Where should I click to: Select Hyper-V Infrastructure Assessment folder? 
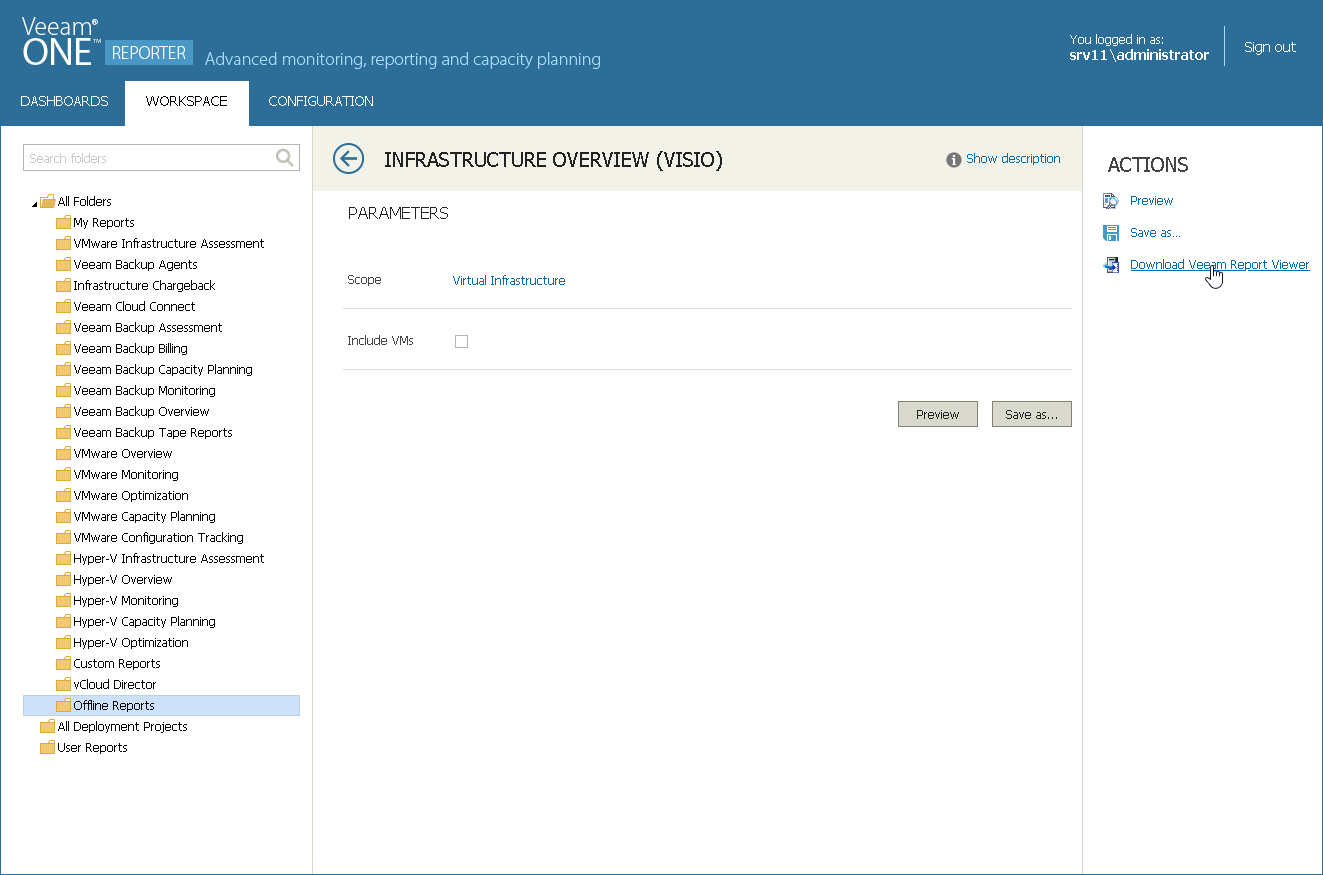pyautogui.click(x=169, y=558)
